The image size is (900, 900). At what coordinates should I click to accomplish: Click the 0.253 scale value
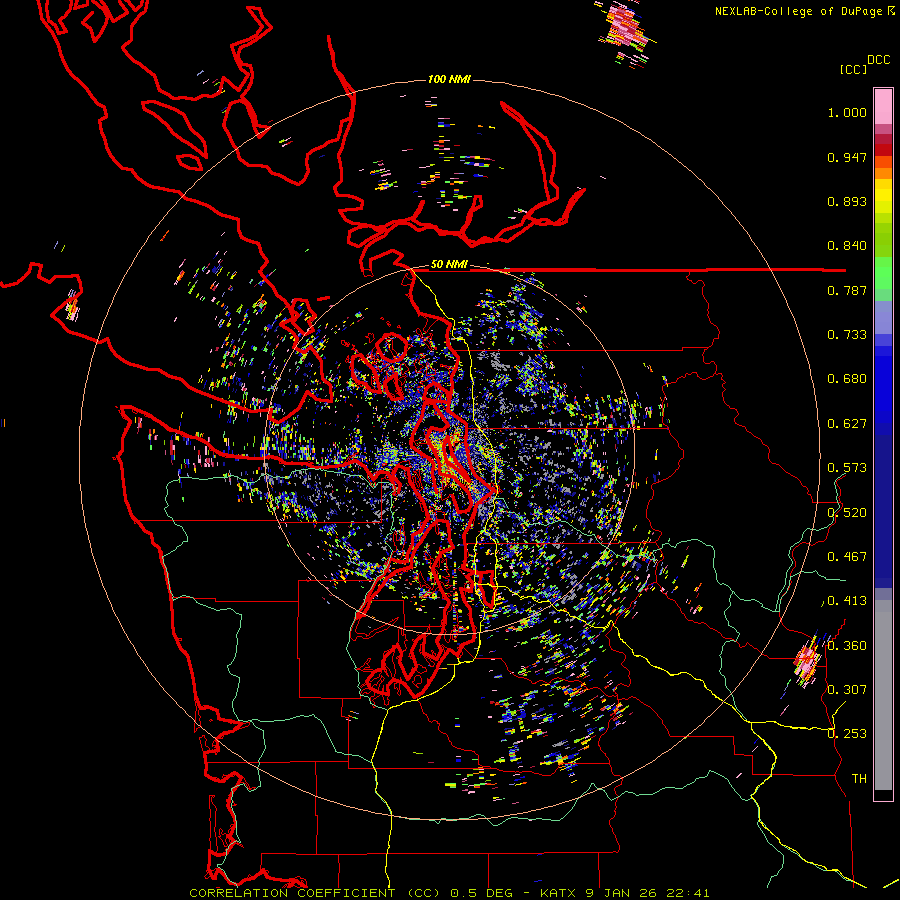point(847,734)
